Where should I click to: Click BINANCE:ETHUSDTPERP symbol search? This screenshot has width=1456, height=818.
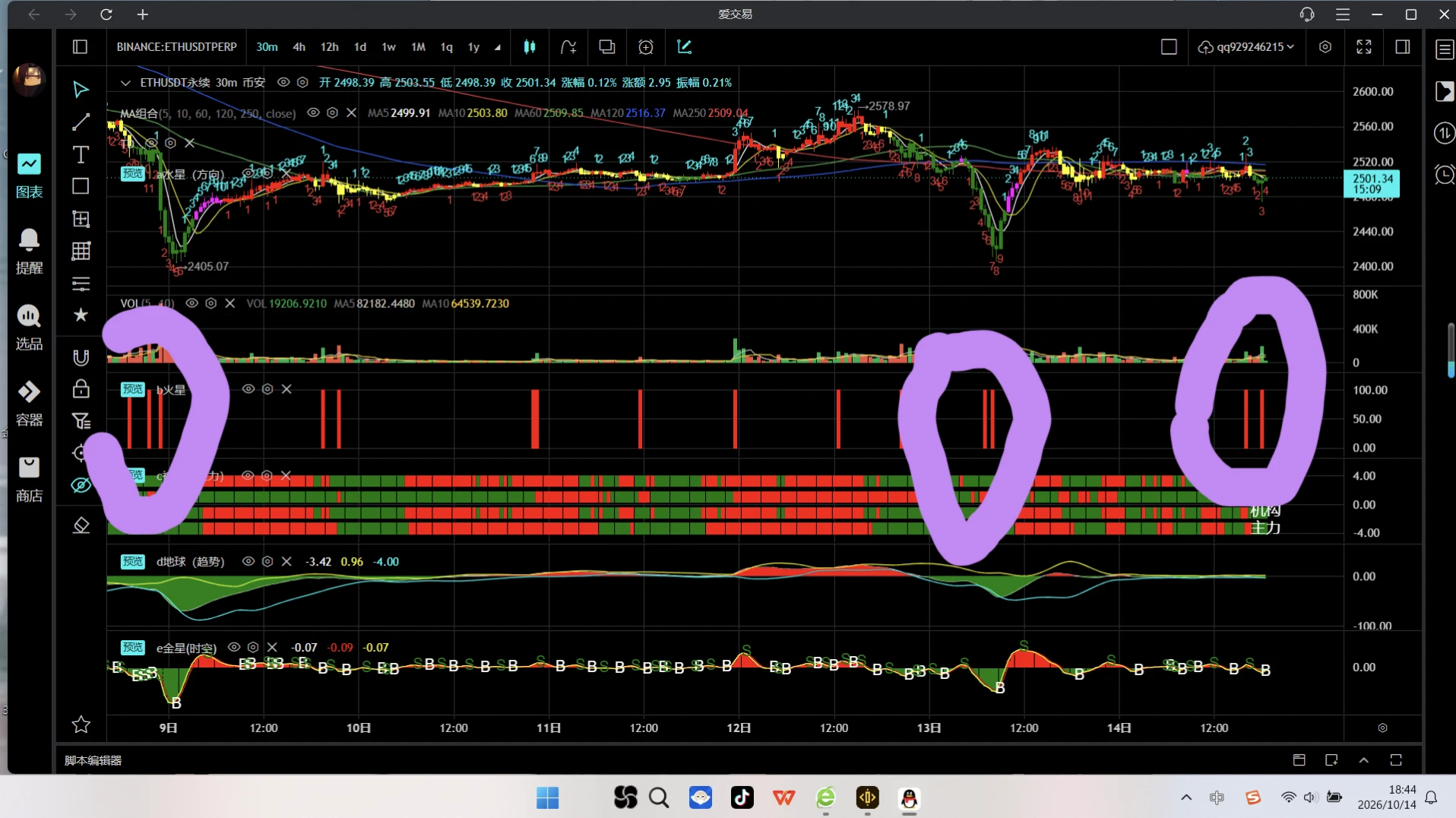click(176, 47)
